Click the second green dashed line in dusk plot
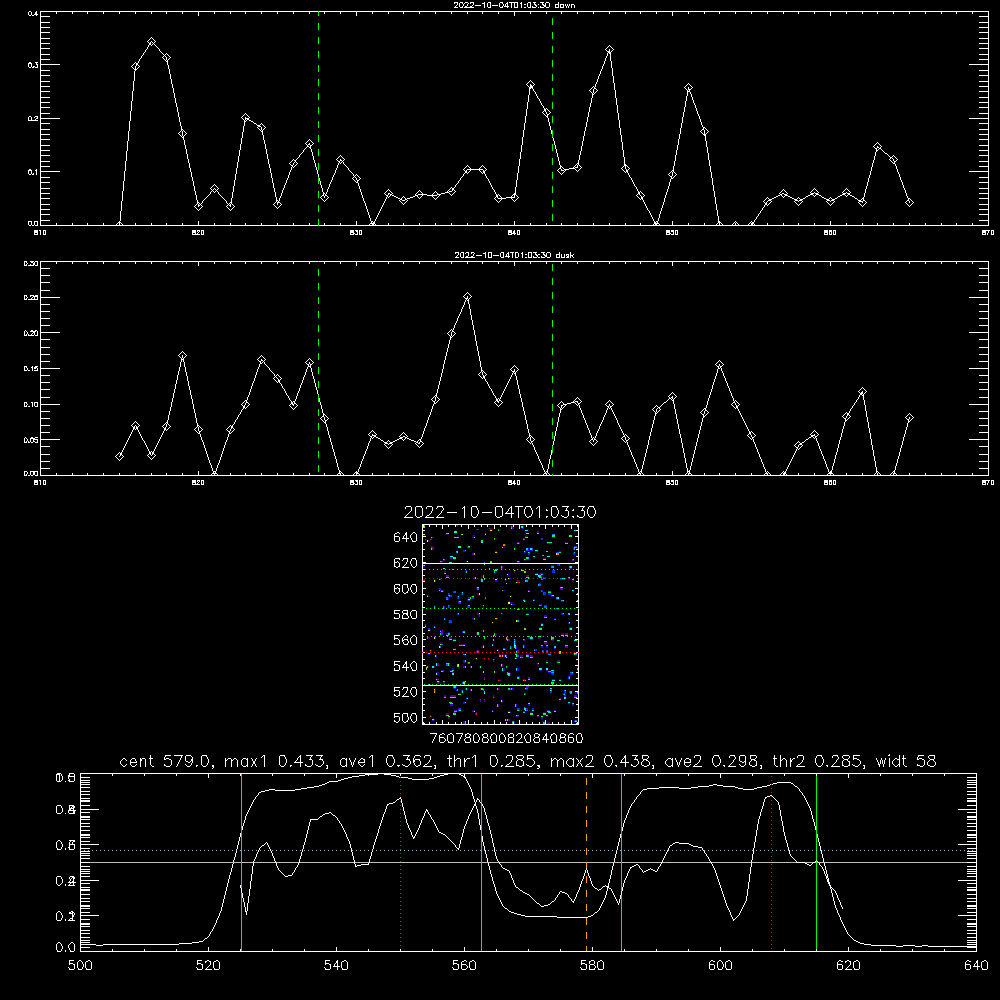The image size is (1000, 1000). [x=552, y=369]
